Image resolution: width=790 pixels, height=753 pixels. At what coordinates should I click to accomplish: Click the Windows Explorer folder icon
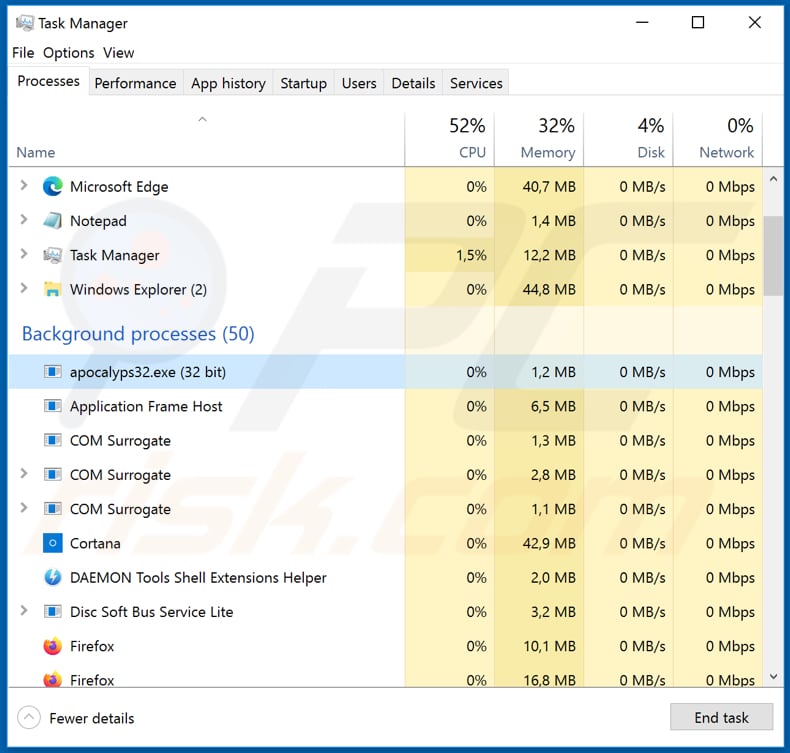pos(52,289)
